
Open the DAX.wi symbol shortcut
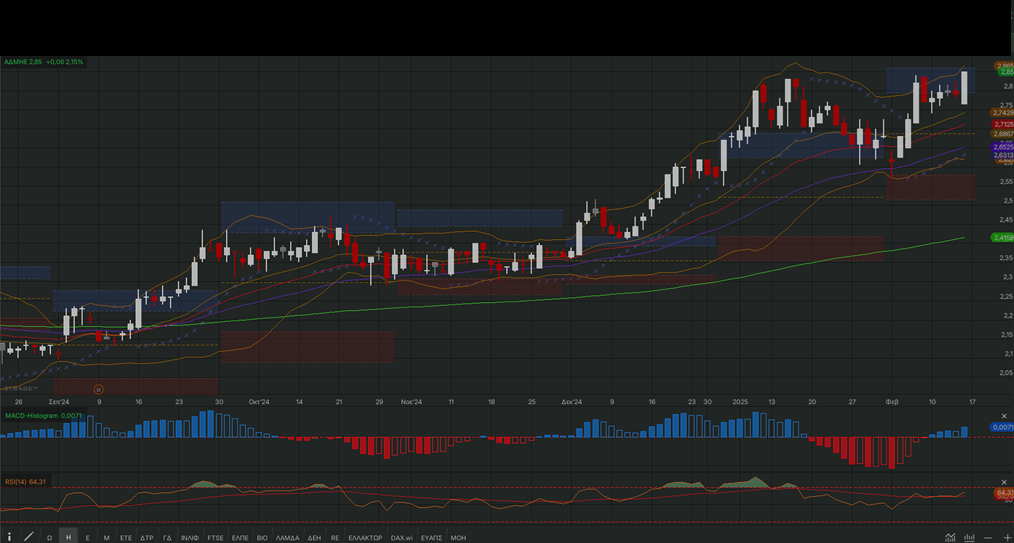click(402, 537)
